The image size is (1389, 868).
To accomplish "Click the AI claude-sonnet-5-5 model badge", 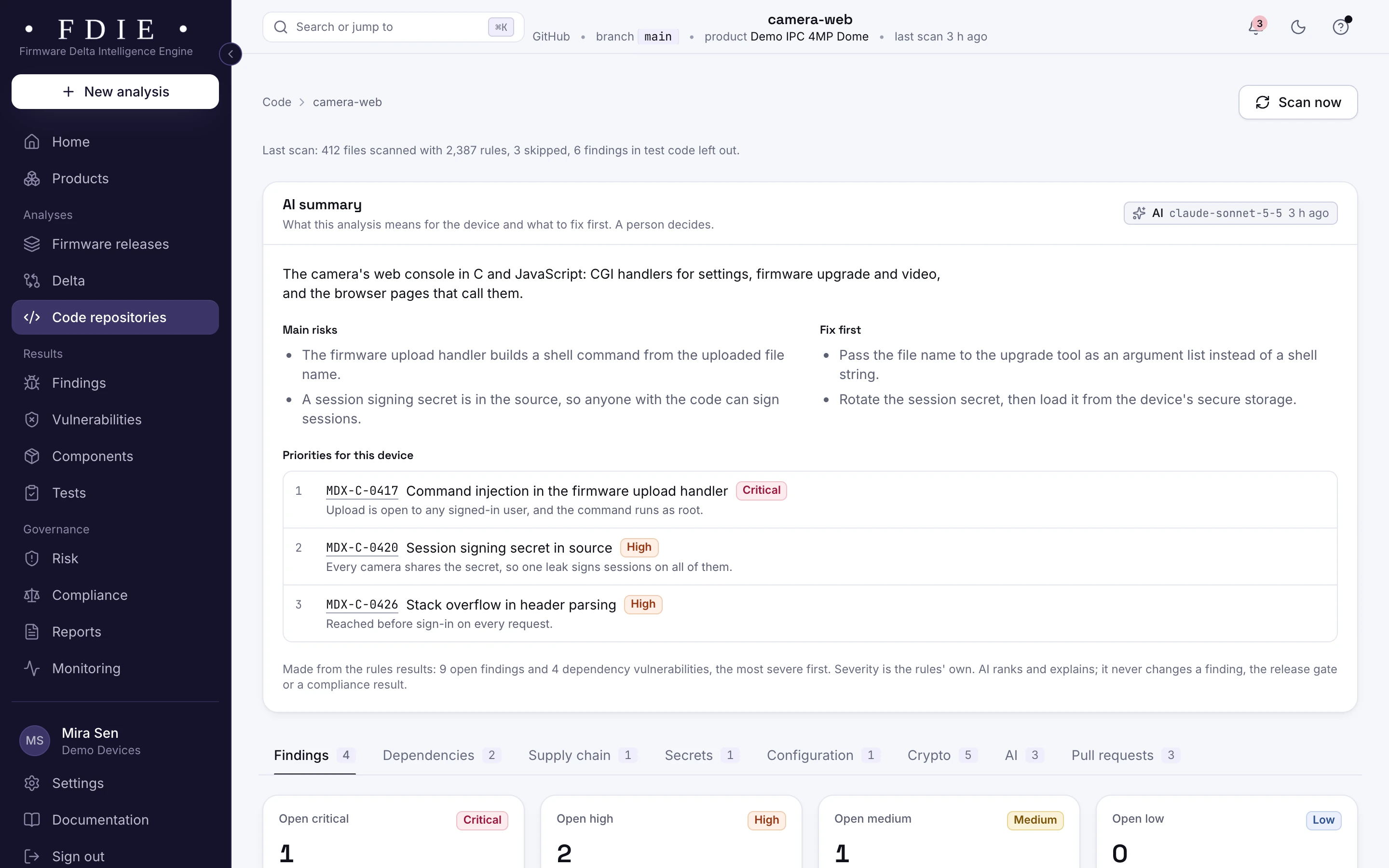I will (1230, 213).
